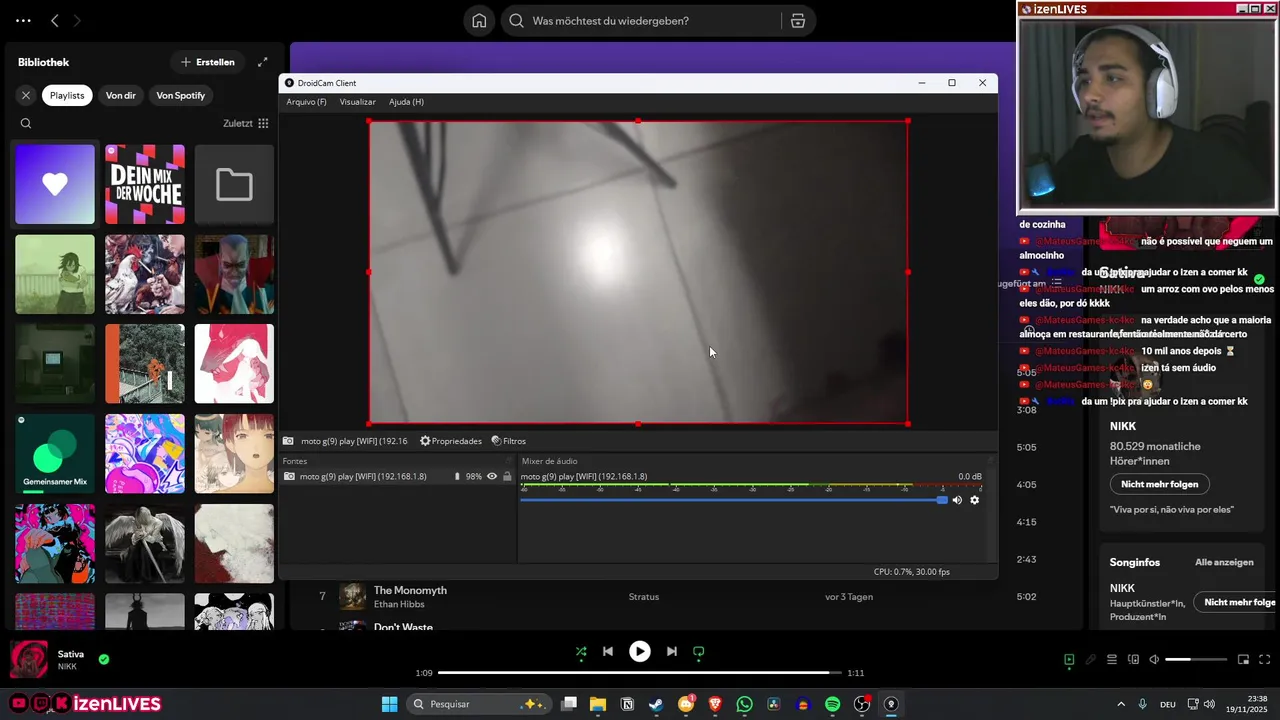Viewport: 1280px width, 720px height.
Task: Open the lyrics microphone icon
Action: pos(1091,660)
